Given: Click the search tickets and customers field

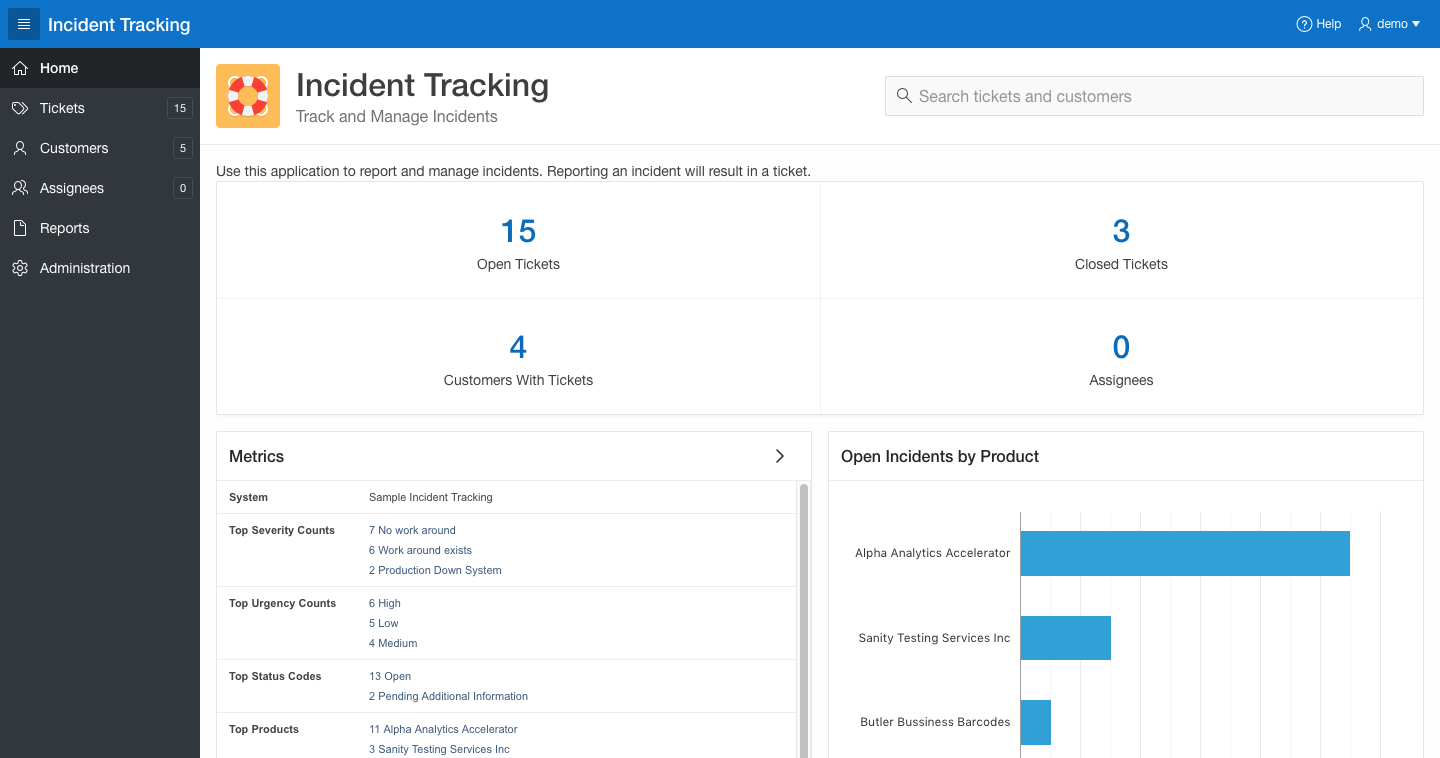Looking at the screenshot, I should [1154, 96].
